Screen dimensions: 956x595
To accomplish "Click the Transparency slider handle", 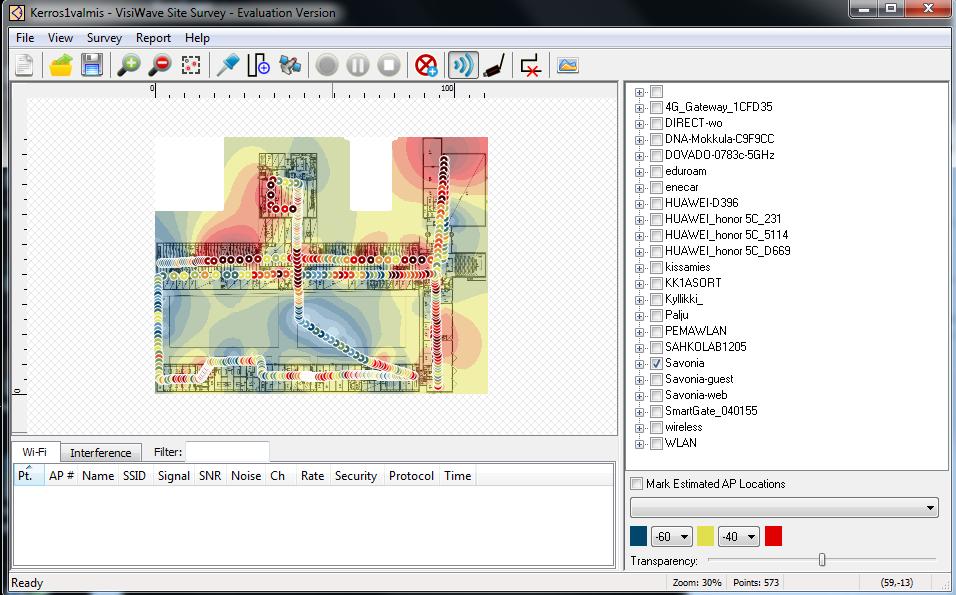I will click(822, 560).
